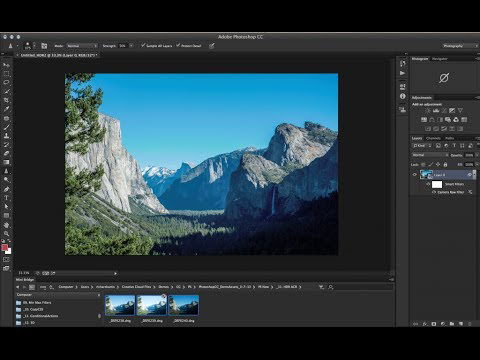Image resolution: width=480 pixels, height=360 pixels.
Task: Select the Lasso tool
Action: (x=6, y=82)
